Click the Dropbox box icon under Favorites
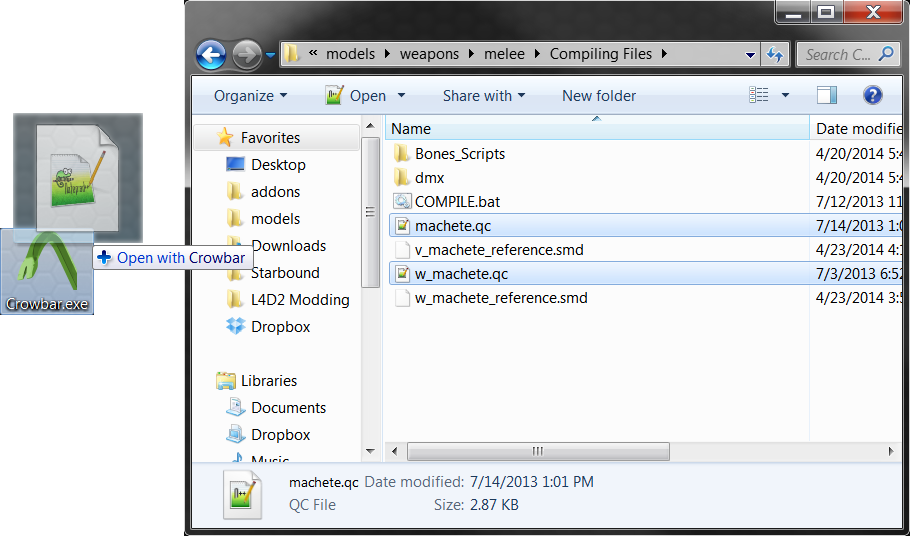This screenshot has height=536, width=910. (x=235, y=327)
